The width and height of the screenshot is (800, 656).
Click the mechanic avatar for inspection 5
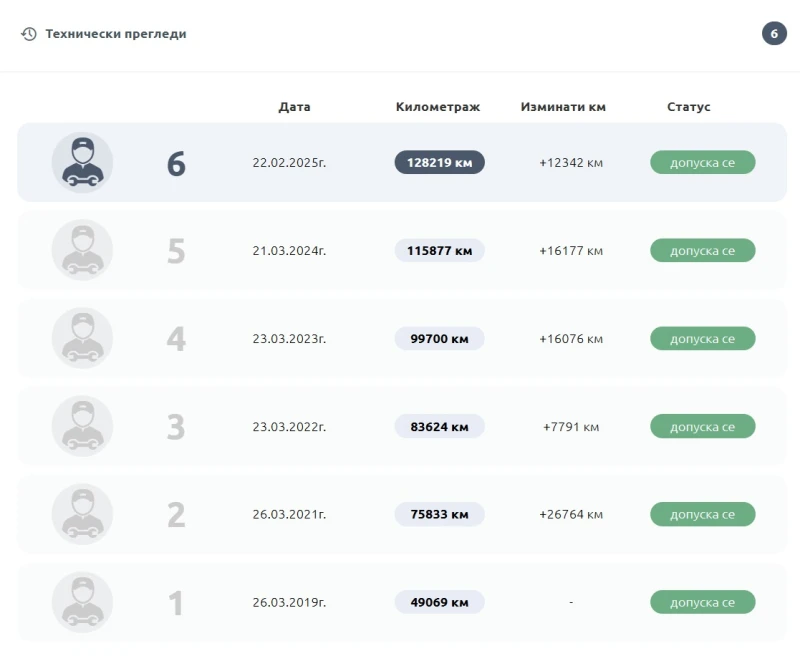82,250
